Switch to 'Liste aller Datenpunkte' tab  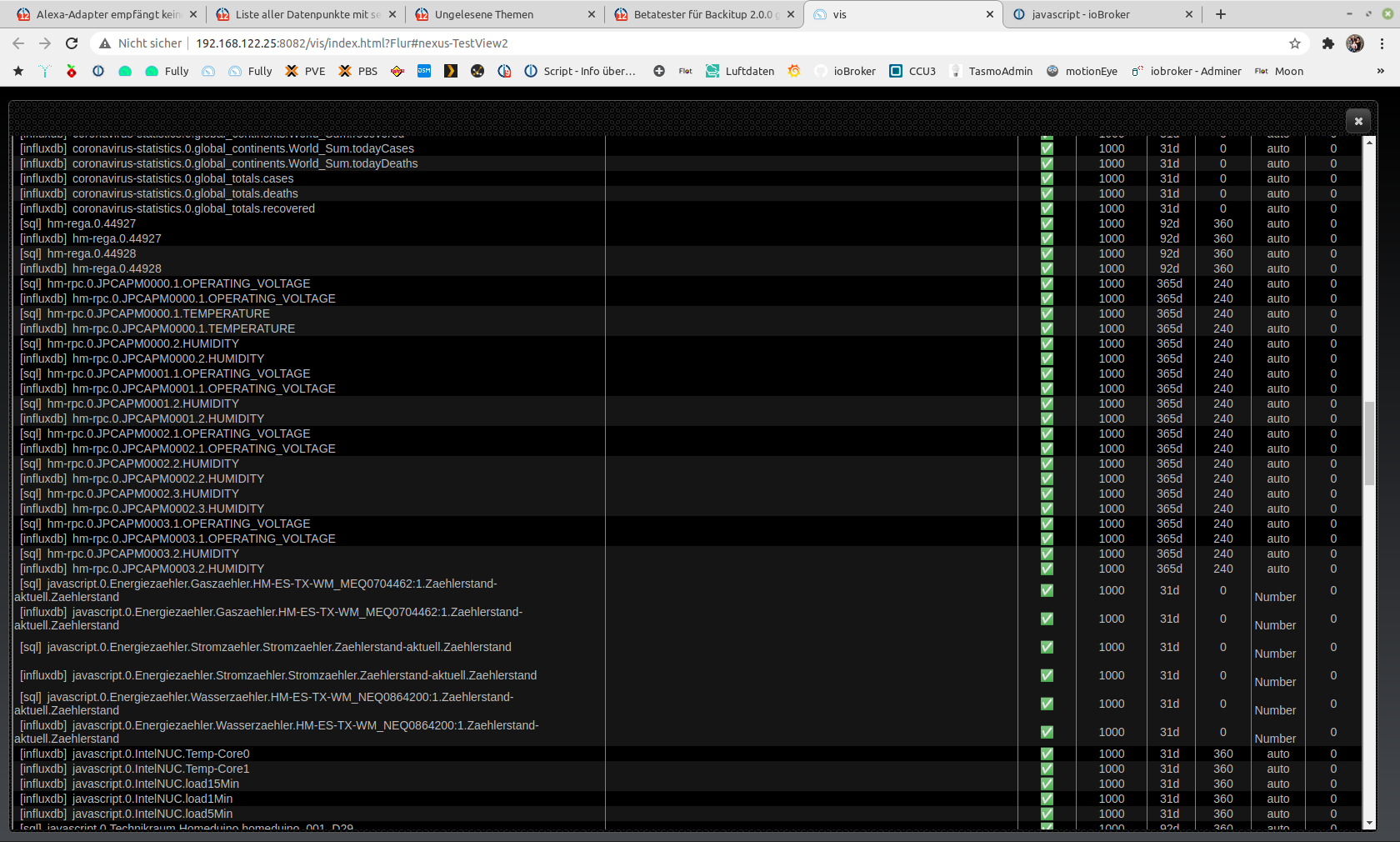pos(306,14)
